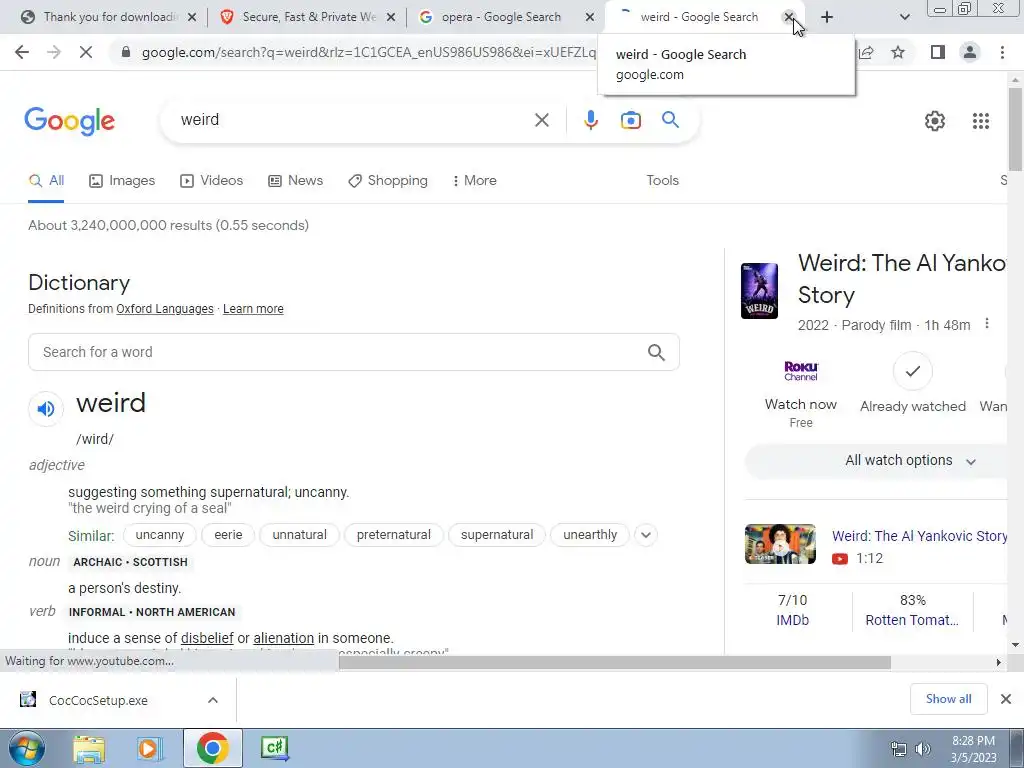Open Weird: The Al Yankovic Story video link

920,536
